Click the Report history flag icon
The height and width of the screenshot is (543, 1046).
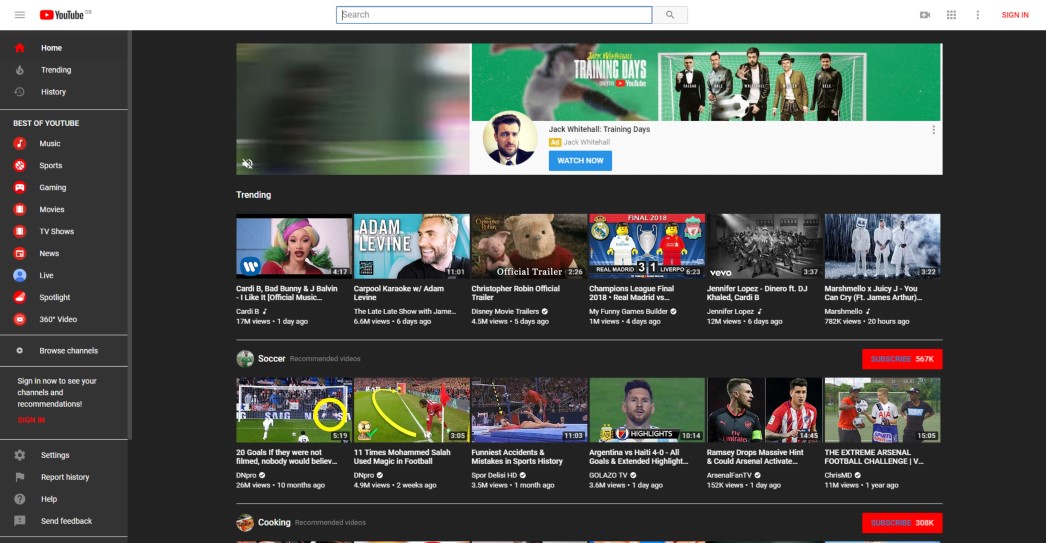[20, 477]
